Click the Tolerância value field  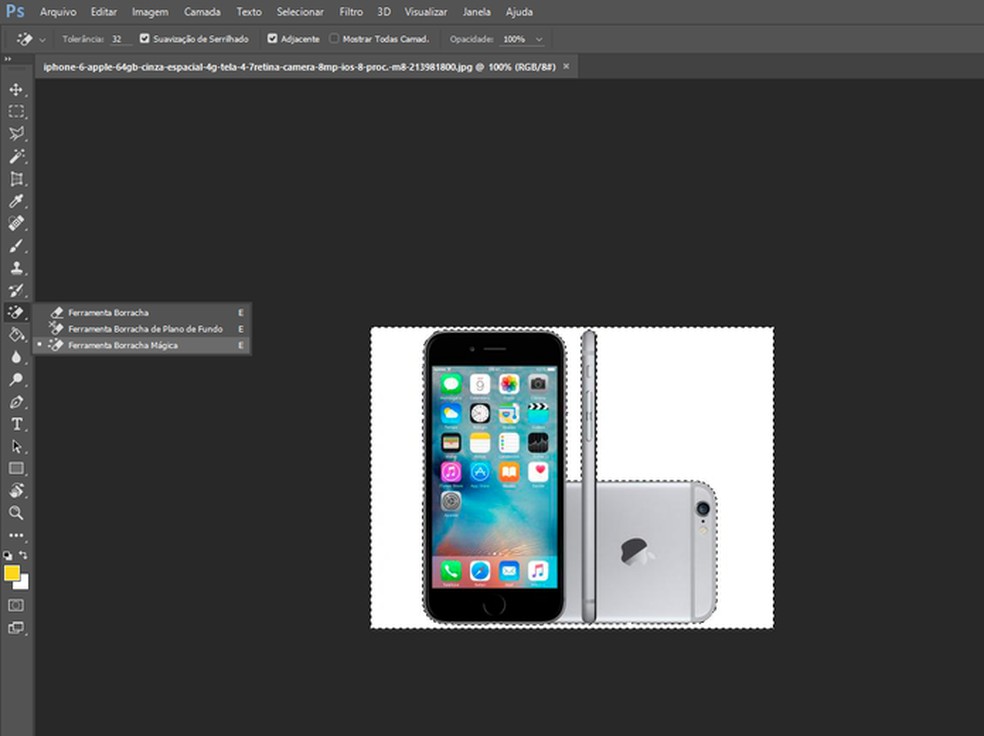(x=119, y=39)
